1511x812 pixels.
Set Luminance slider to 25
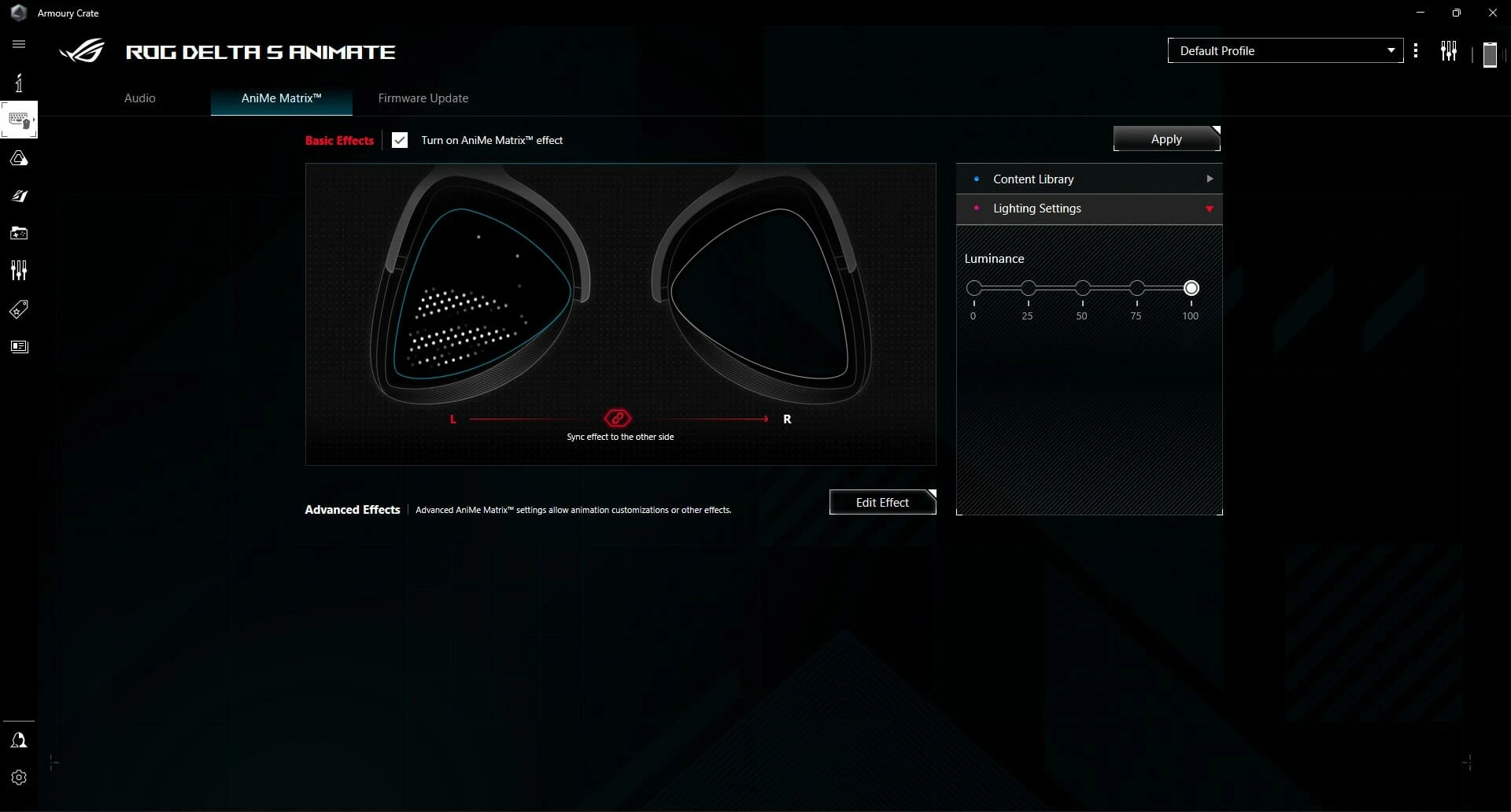tap(1029, 288)
